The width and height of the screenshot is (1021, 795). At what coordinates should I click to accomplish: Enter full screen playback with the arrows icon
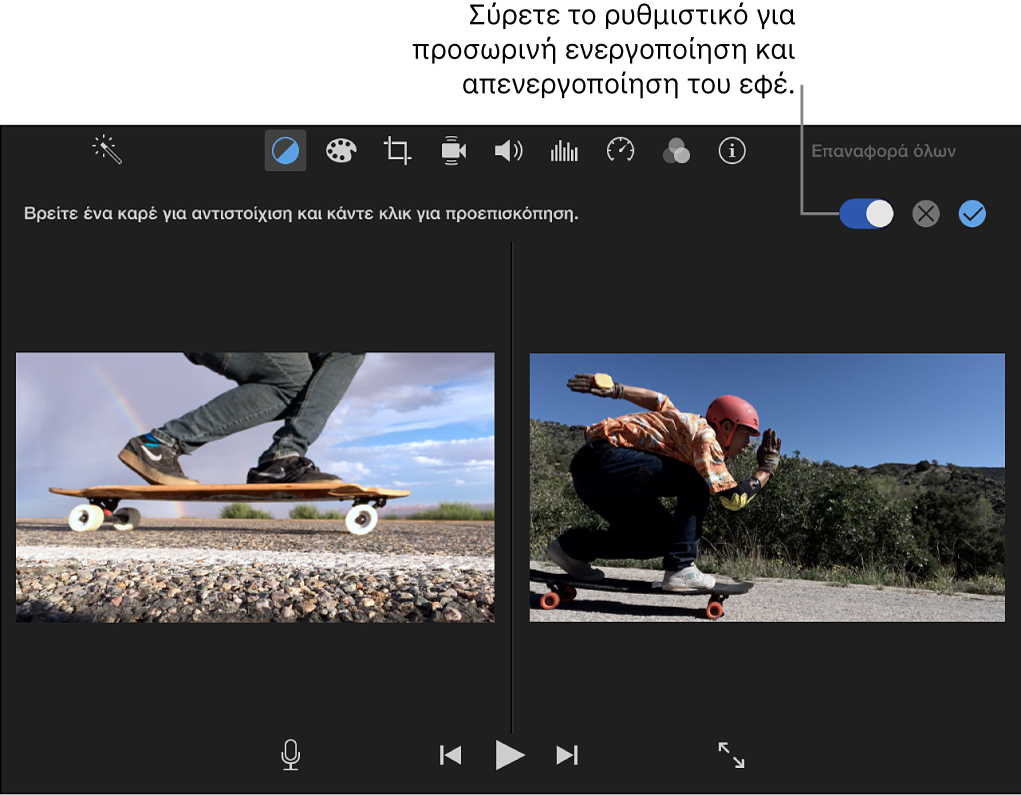pos(731,755)
